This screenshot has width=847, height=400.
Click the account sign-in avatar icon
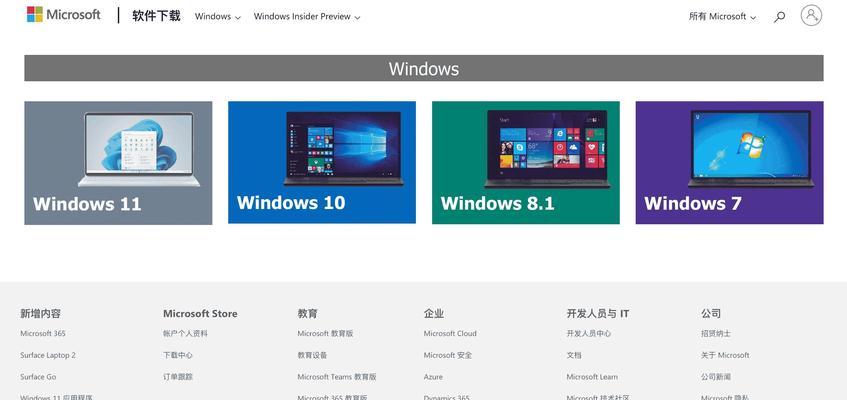(x=811, y=16)
